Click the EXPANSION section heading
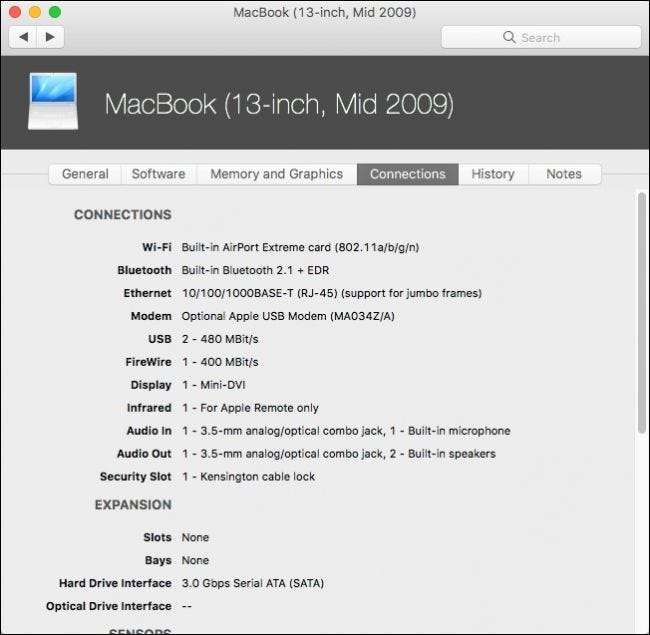 tap(133, 505)
